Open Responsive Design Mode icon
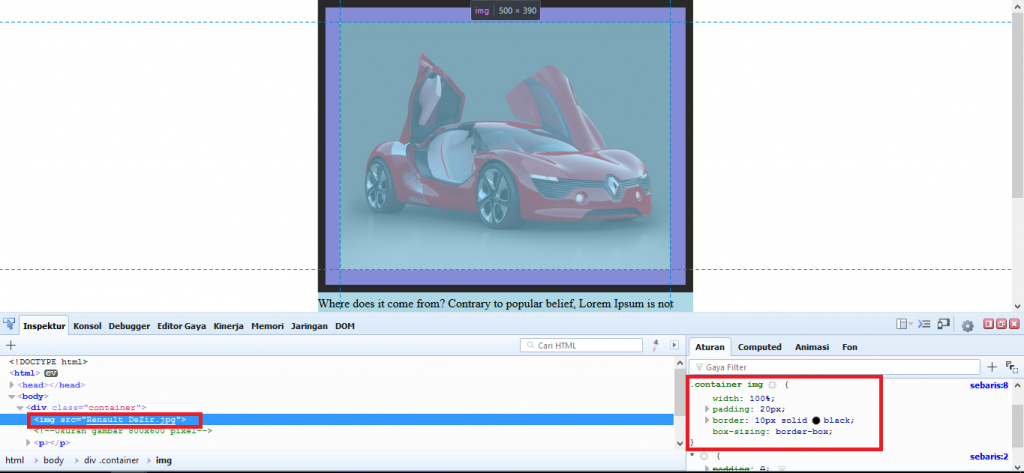The width and height of the screenshot is (1024, 473). 943,324
